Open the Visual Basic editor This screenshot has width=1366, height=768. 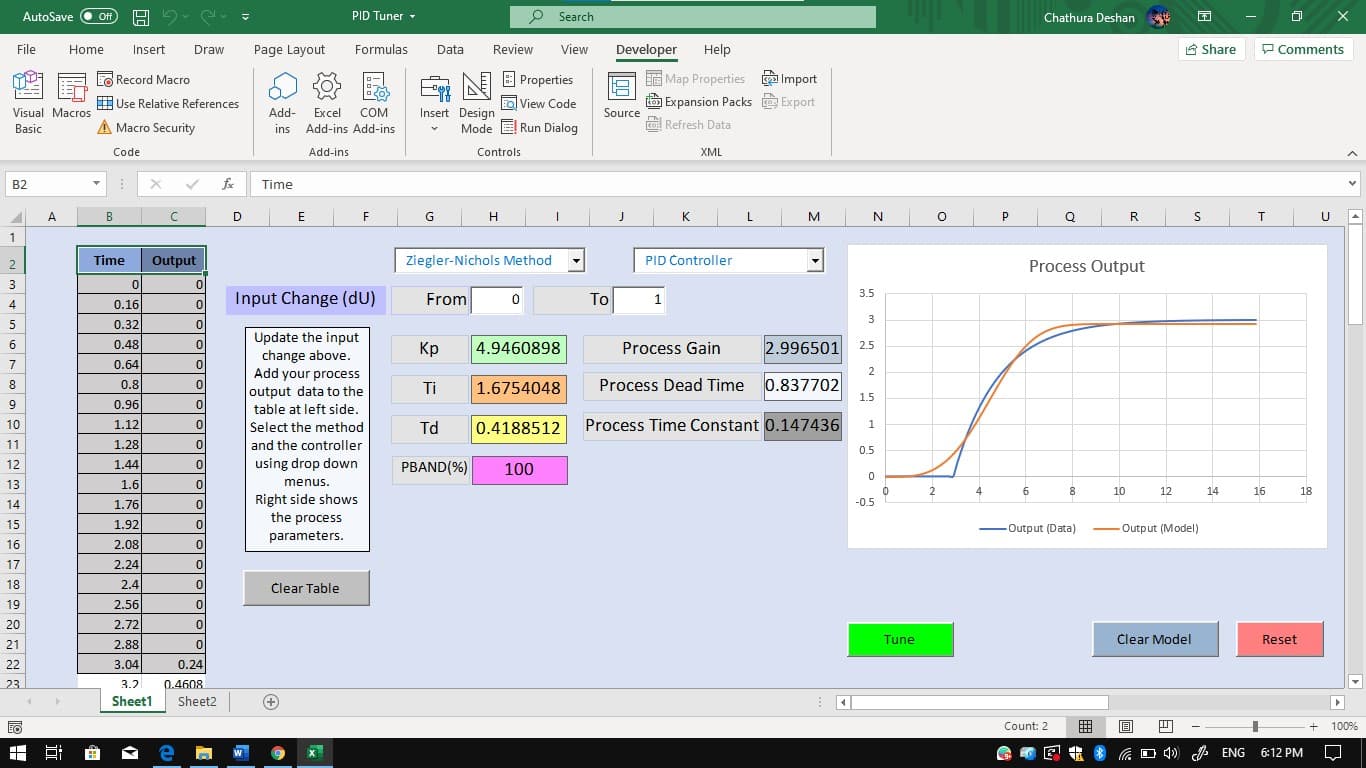pyautogui.click(x=28, y=103)
